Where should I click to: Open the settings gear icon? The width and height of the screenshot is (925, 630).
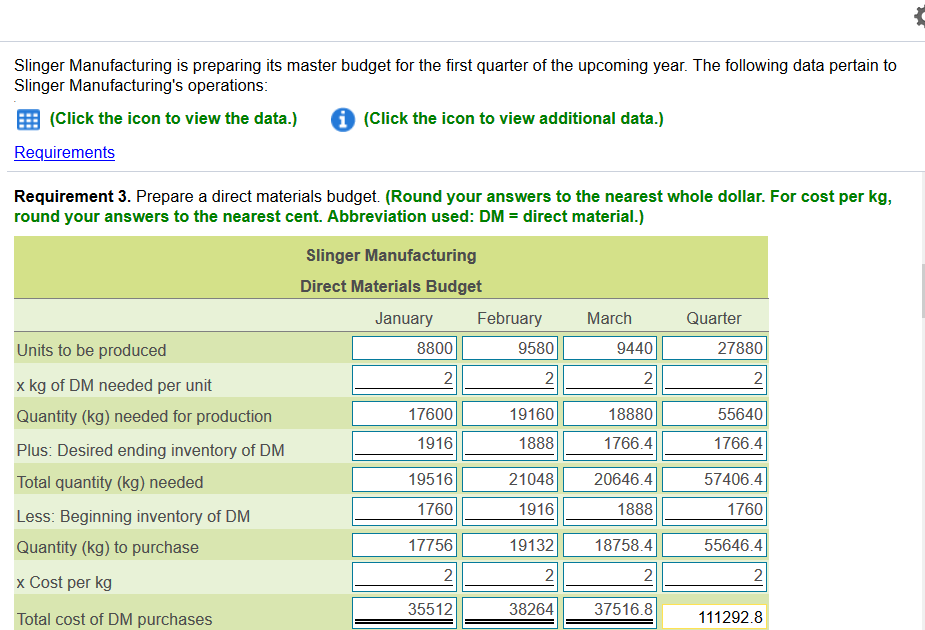pyautogui.click(x=918, y=16)
